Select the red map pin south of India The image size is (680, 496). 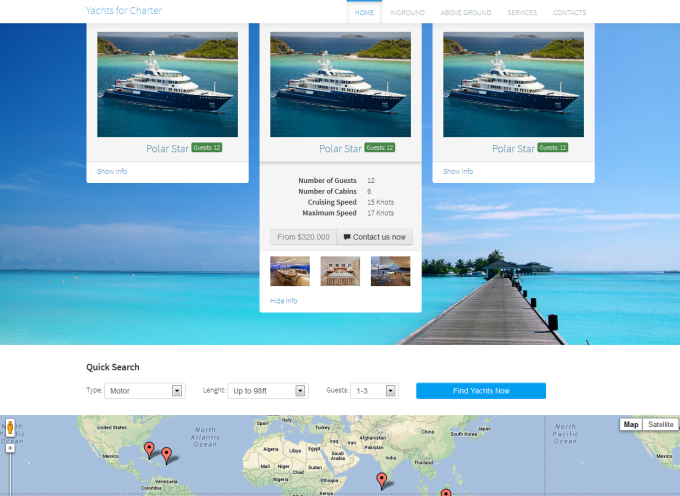pyautogui.click(x=381, y=480)
